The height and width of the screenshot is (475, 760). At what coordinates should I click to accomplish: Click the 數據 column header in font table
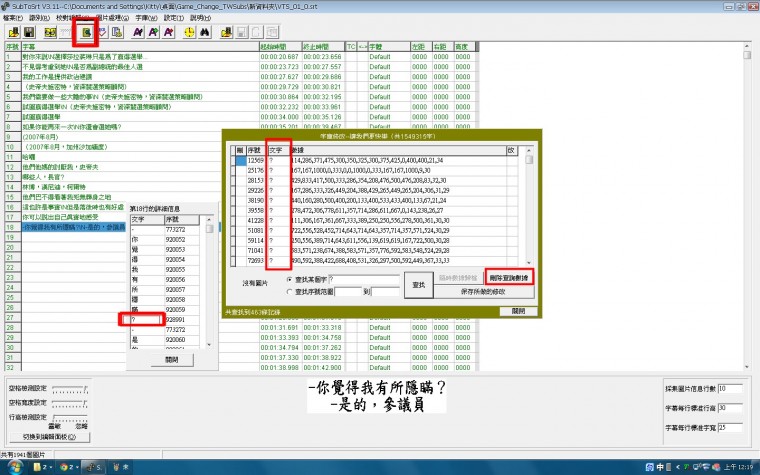[399, 150]
